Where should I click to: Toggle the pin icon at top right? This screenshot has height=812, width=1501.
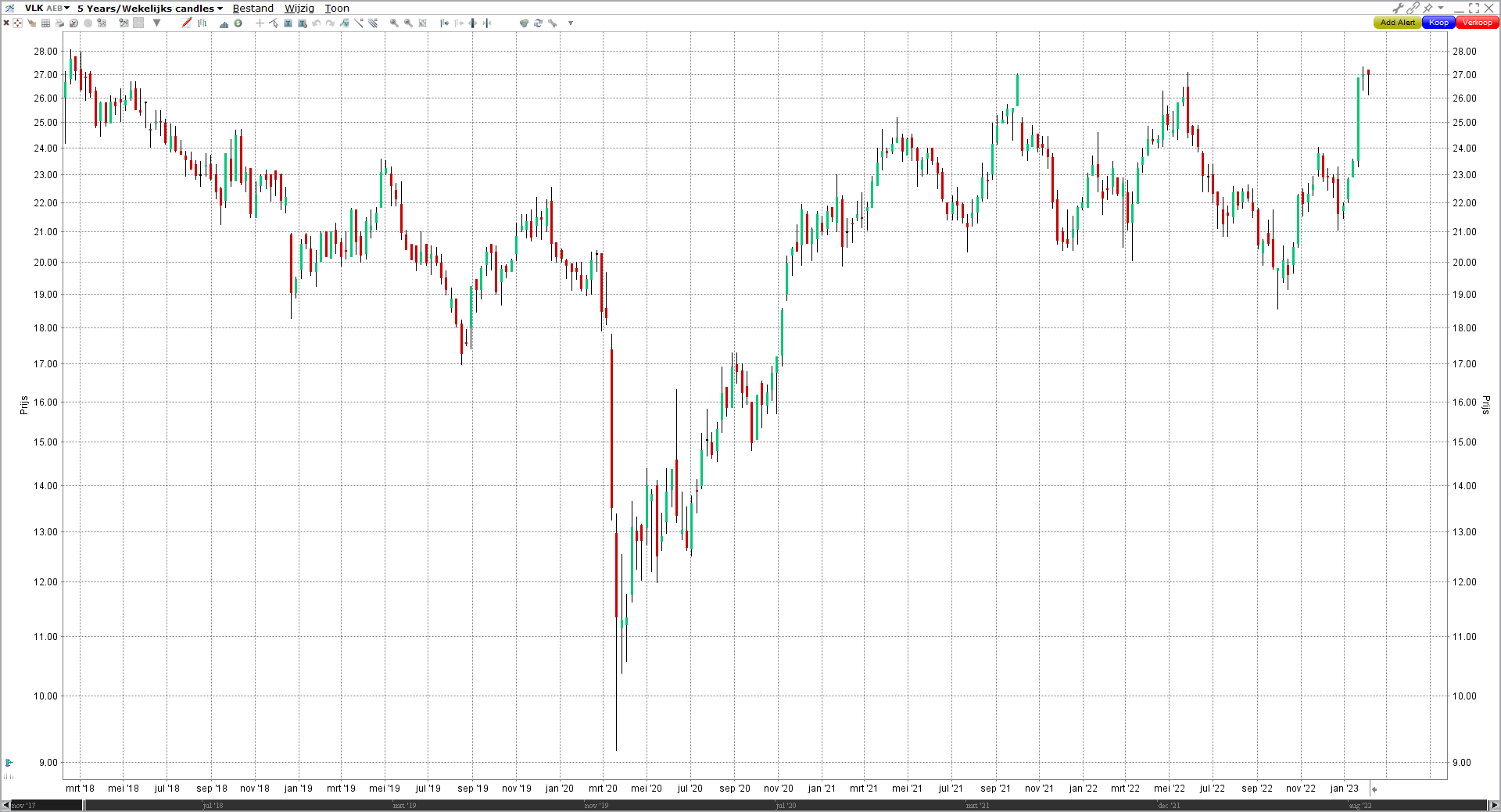1428,8
